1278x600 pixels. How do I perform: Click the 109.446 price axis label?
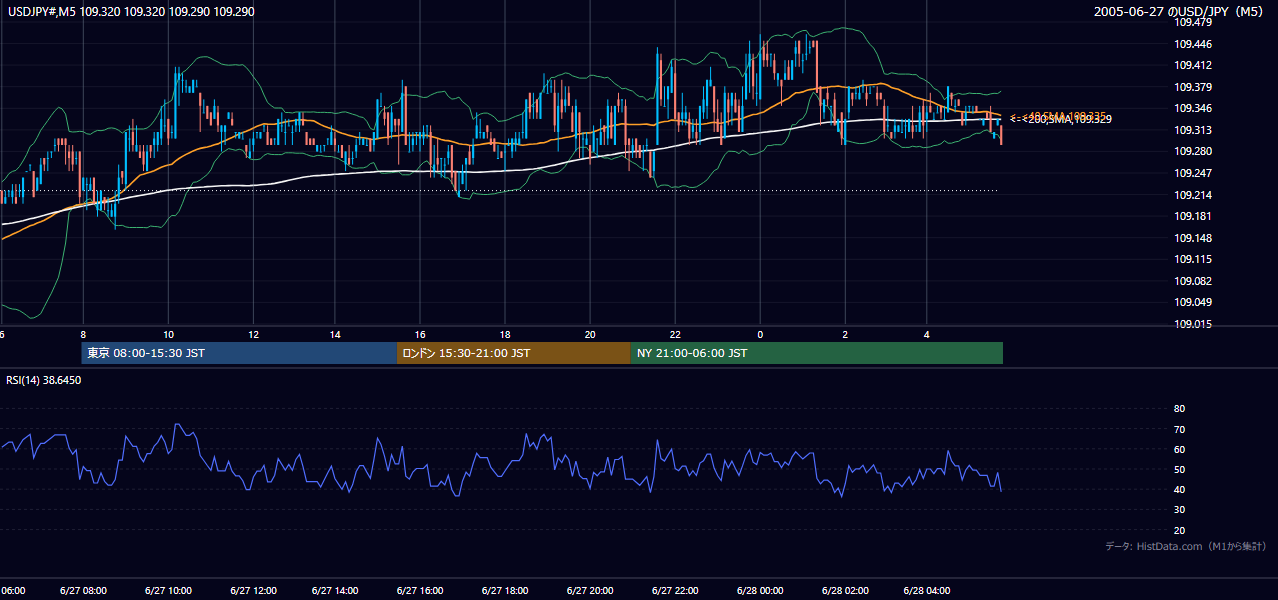point(1193,44)
